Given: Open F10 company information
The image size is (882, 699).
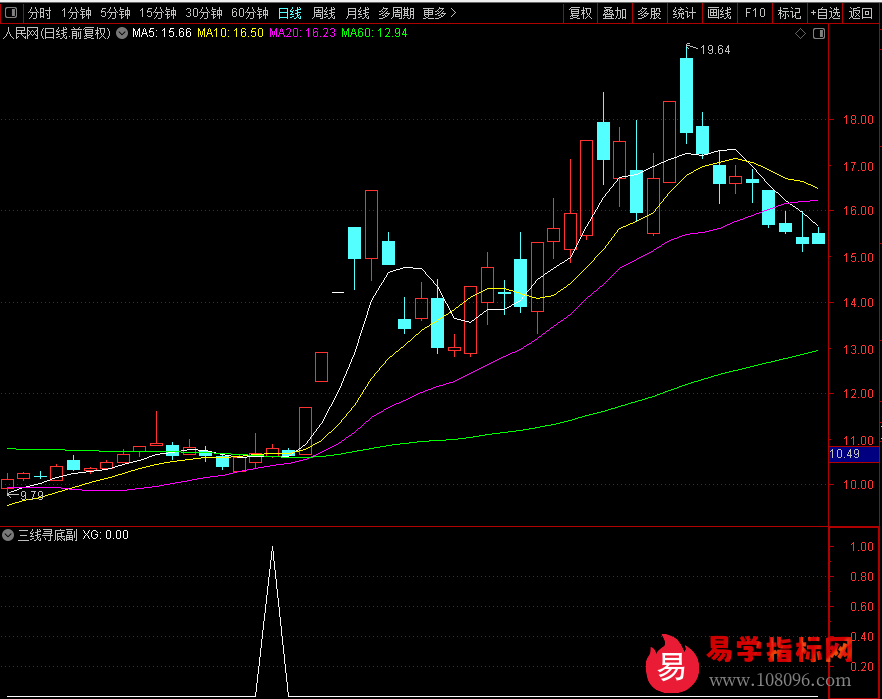Looking at the screenshot, I should 755,13.
